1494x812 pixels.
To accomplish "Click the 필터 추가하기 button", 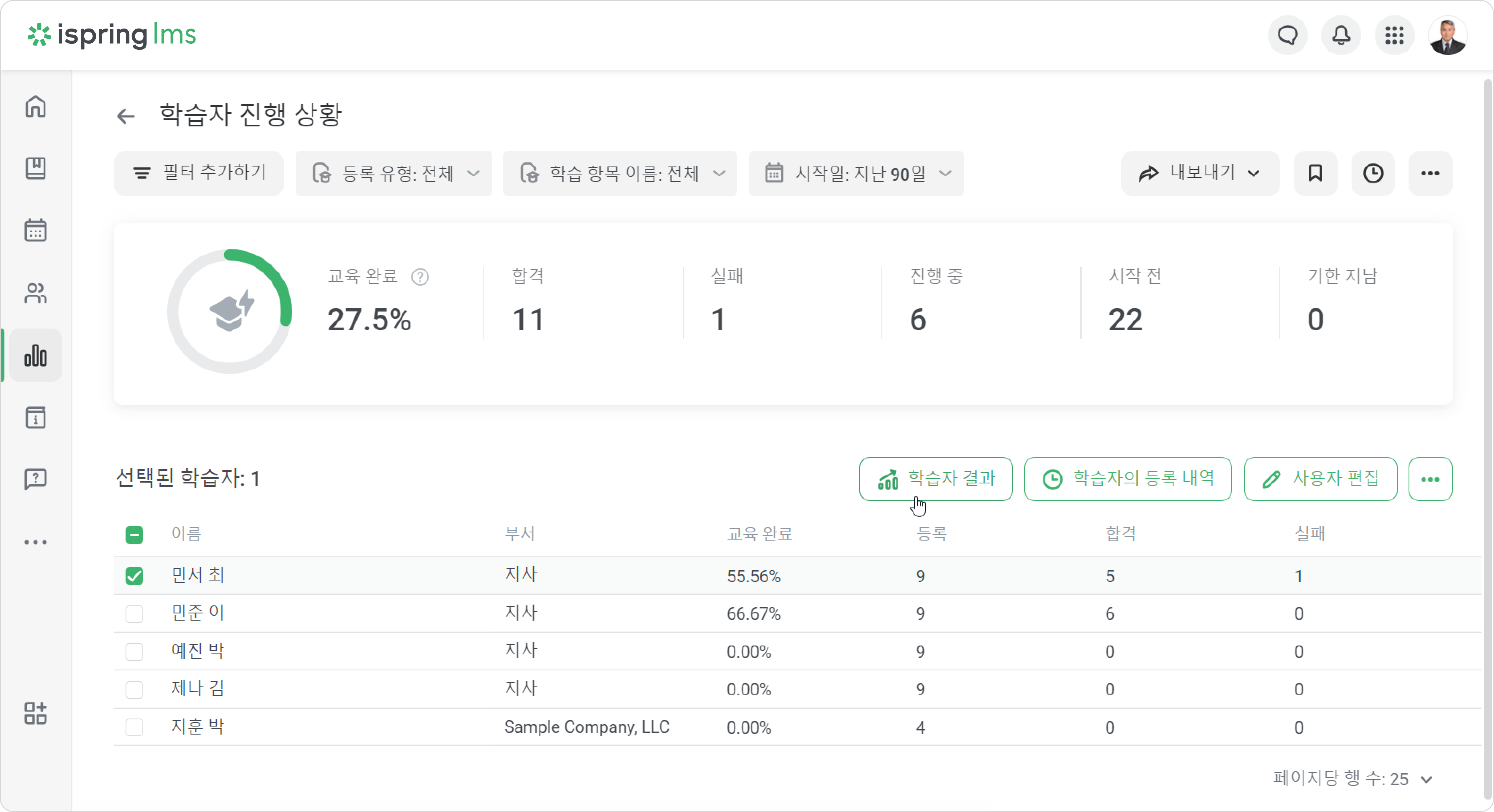I will click(199, 173).
